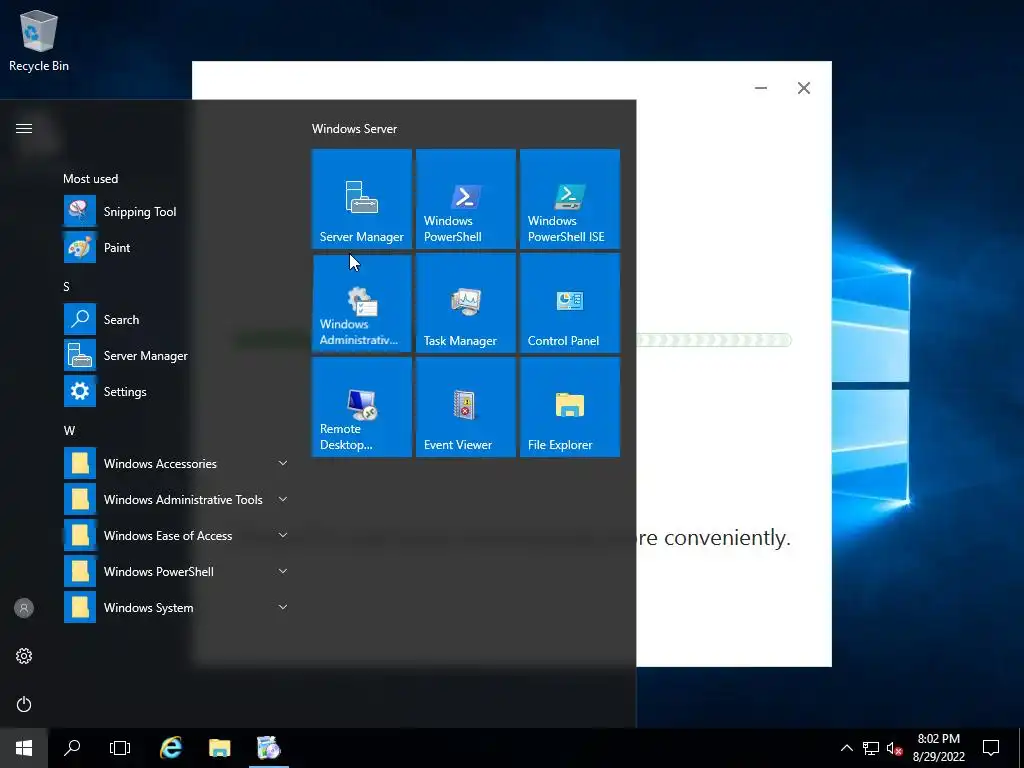The width and height of the screenshot is (1024, 768).
Task: Launch Paint from Most used list
Action: tap(176, 248)
